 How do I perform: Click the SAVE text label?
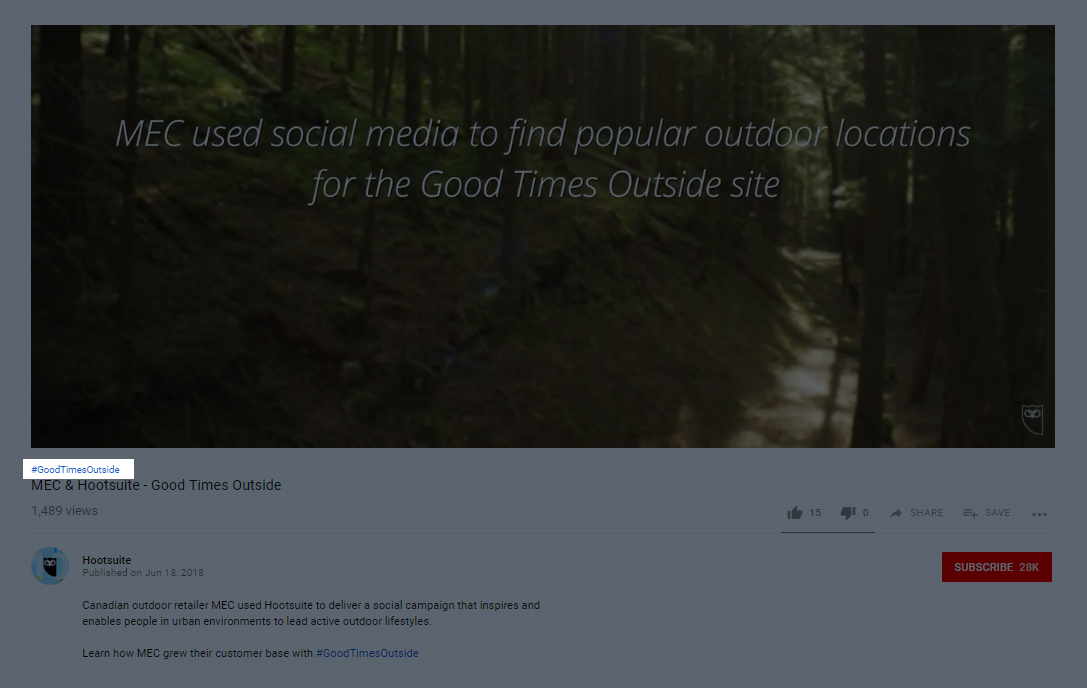point(997,513)
